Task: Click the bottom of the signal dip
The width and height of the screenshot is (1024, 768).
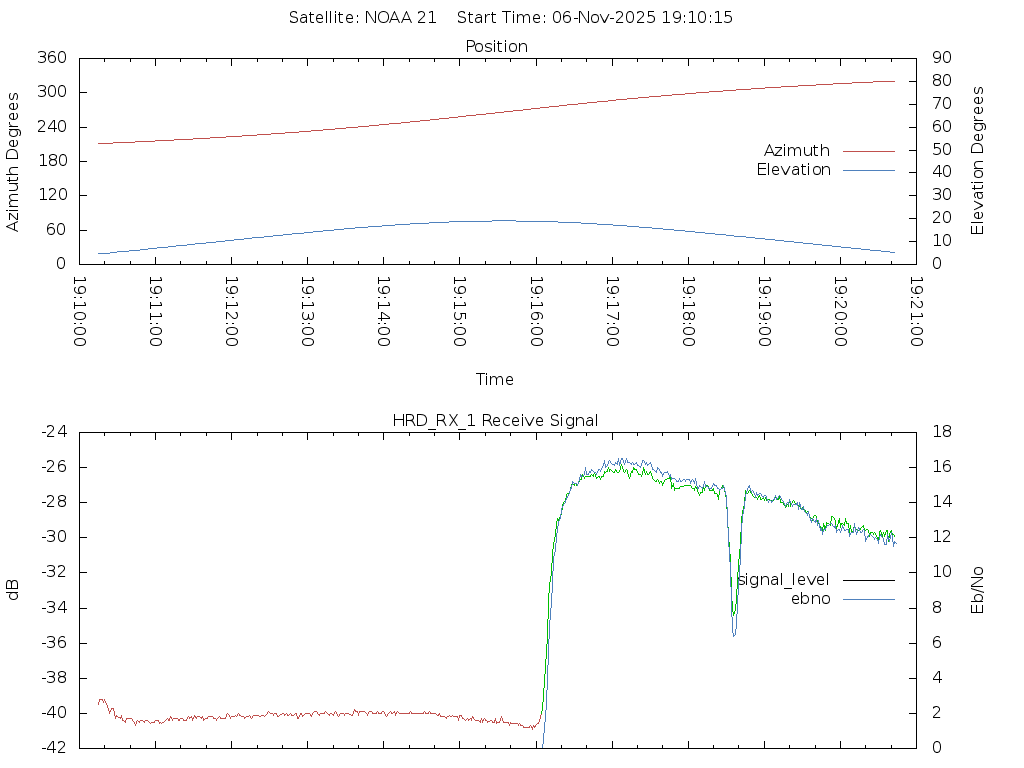Action: point(734,633)
